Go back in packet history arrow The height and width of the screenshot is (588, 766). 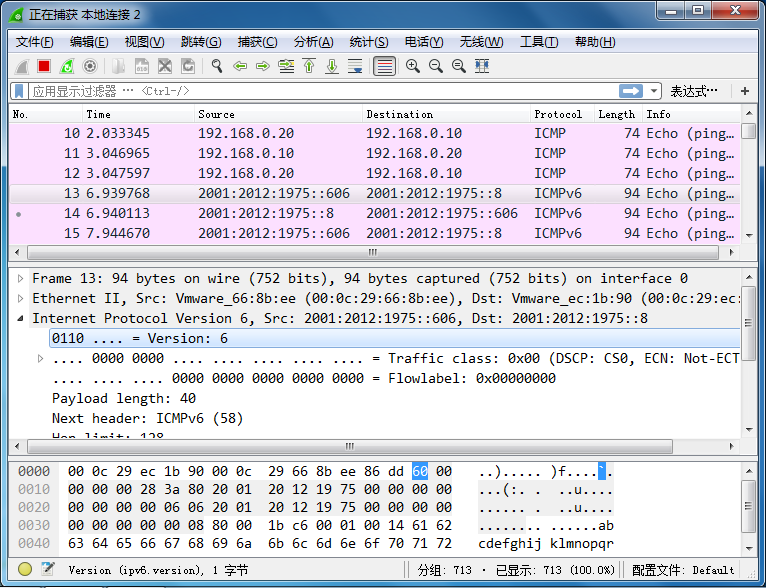[x=240, y=66]
